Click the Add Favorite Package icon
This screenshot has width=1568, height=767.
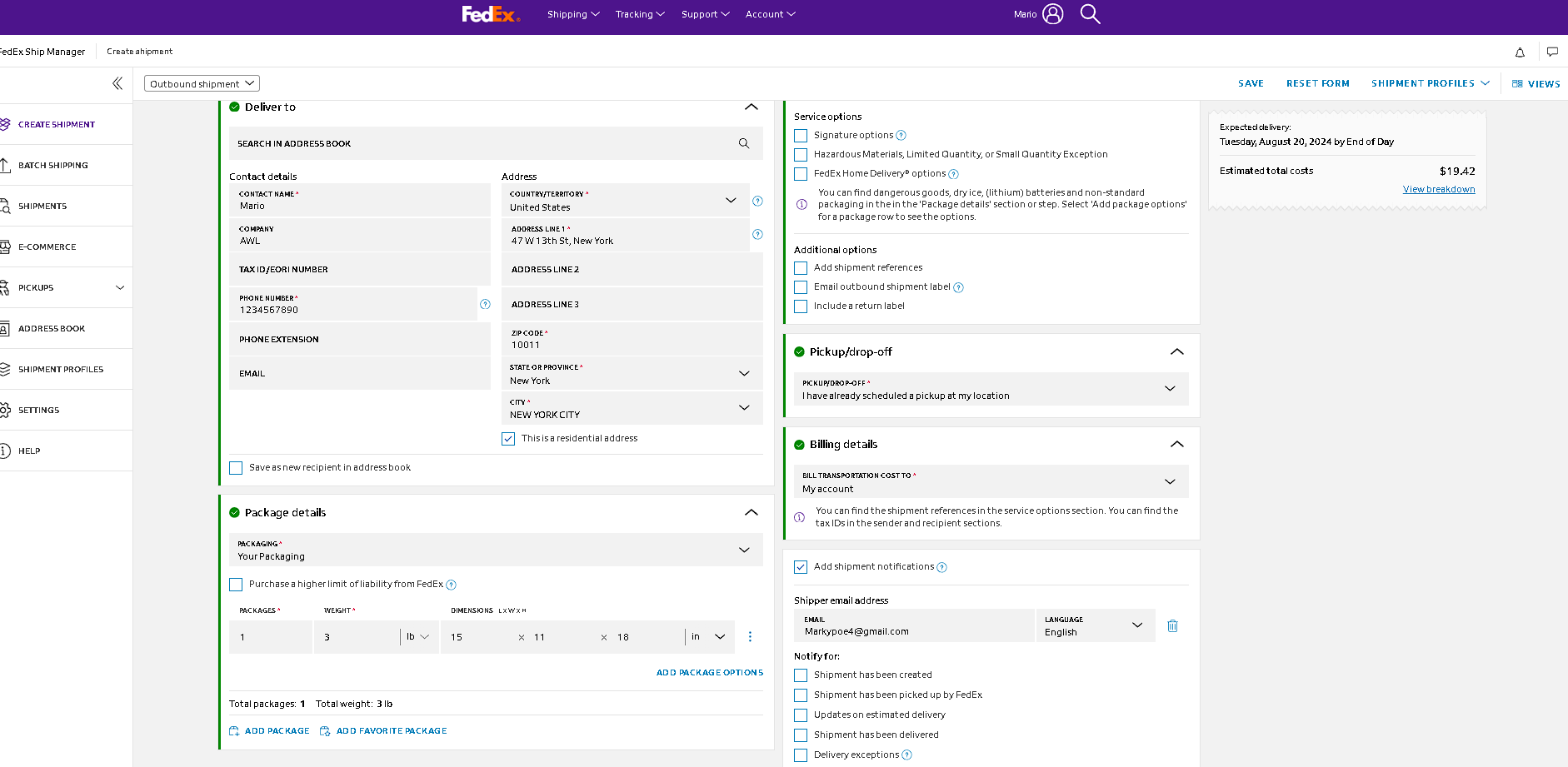point(325,731)
